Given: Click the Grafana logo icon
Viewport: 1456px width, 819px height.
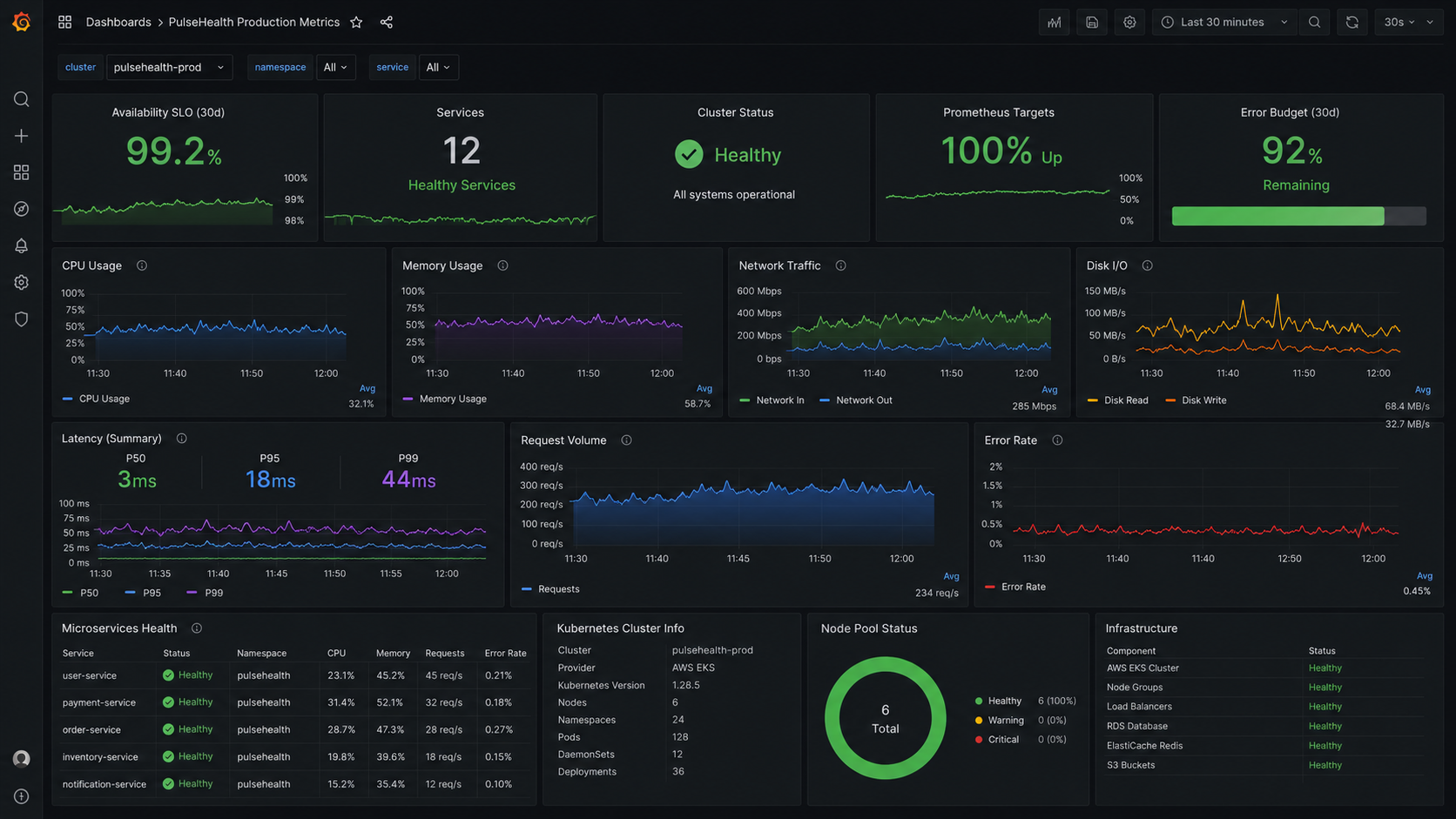Looking at the screenshot, I should [x=22, y=22].
